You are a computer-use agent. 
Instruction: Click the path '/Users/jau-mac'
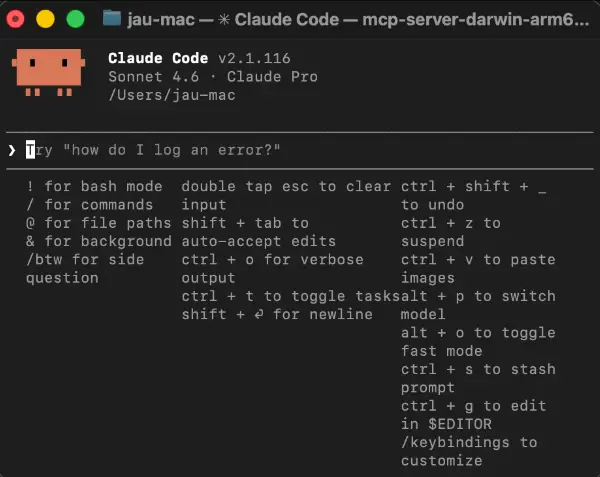coord(172,95)
